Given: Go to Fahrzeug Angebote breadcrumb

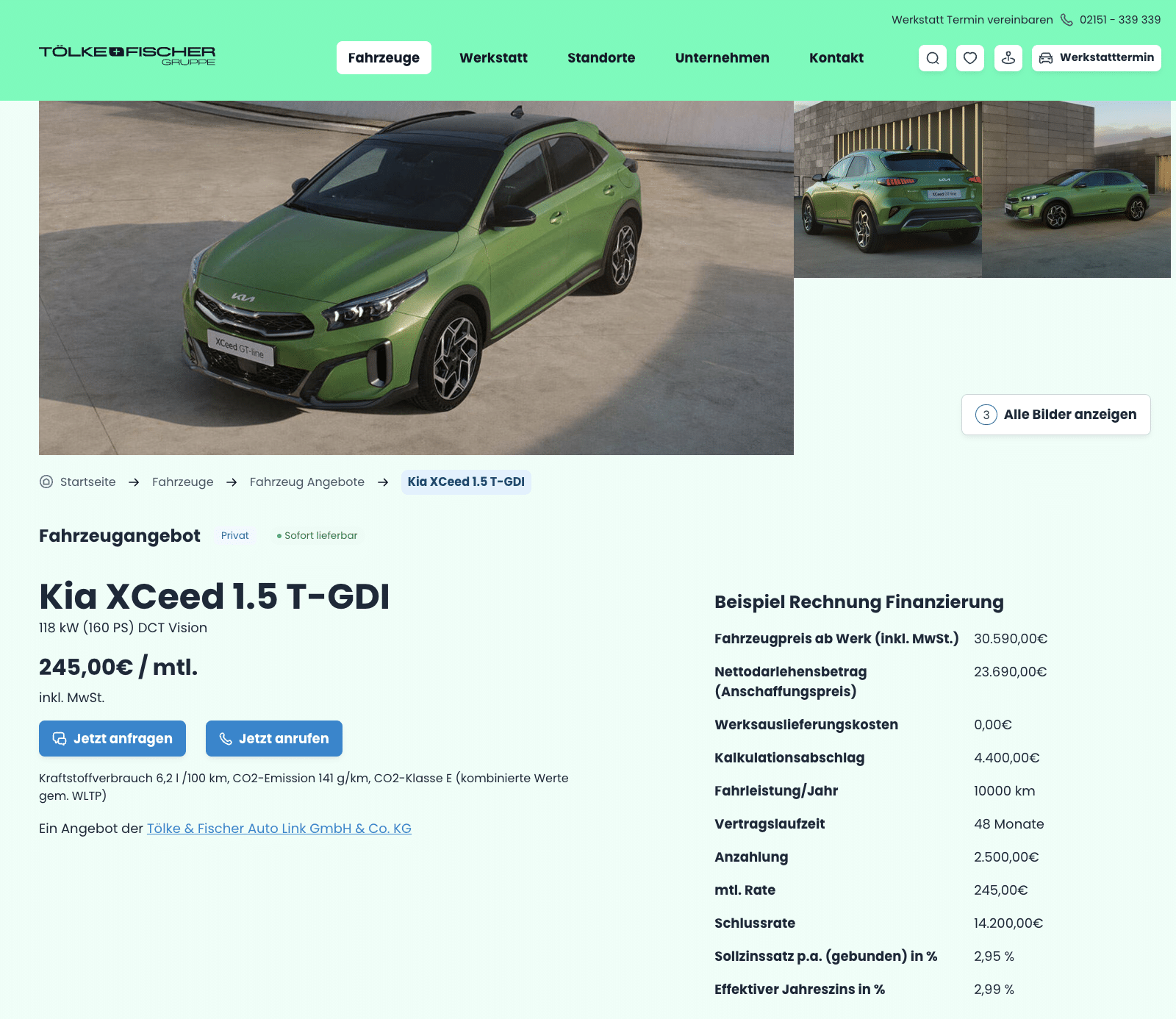Looking at the screenshot, I should pos(307,482).
